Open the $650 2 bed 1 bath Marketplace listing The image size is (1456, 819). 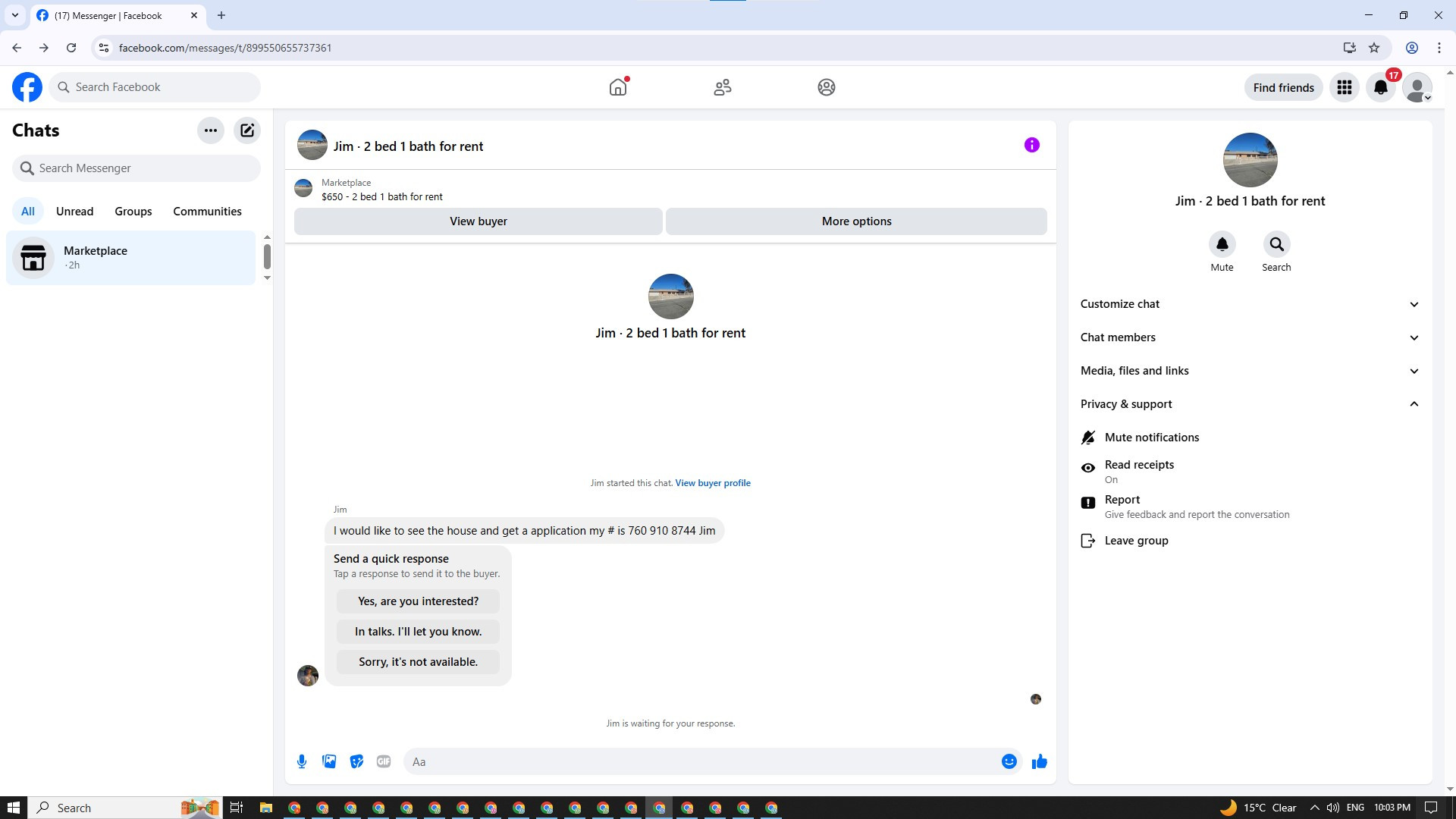click(x=381, y=190)
